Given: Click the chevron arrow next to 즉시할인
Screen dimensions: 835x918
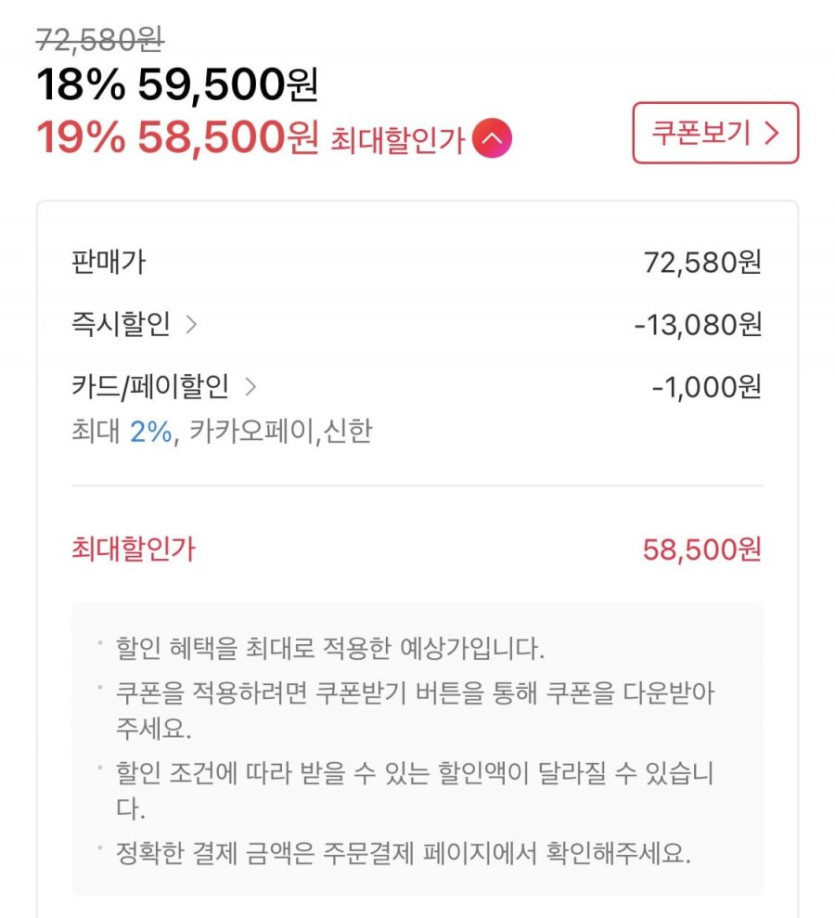Looking at the screenshot, I should (x=191, y=325).
